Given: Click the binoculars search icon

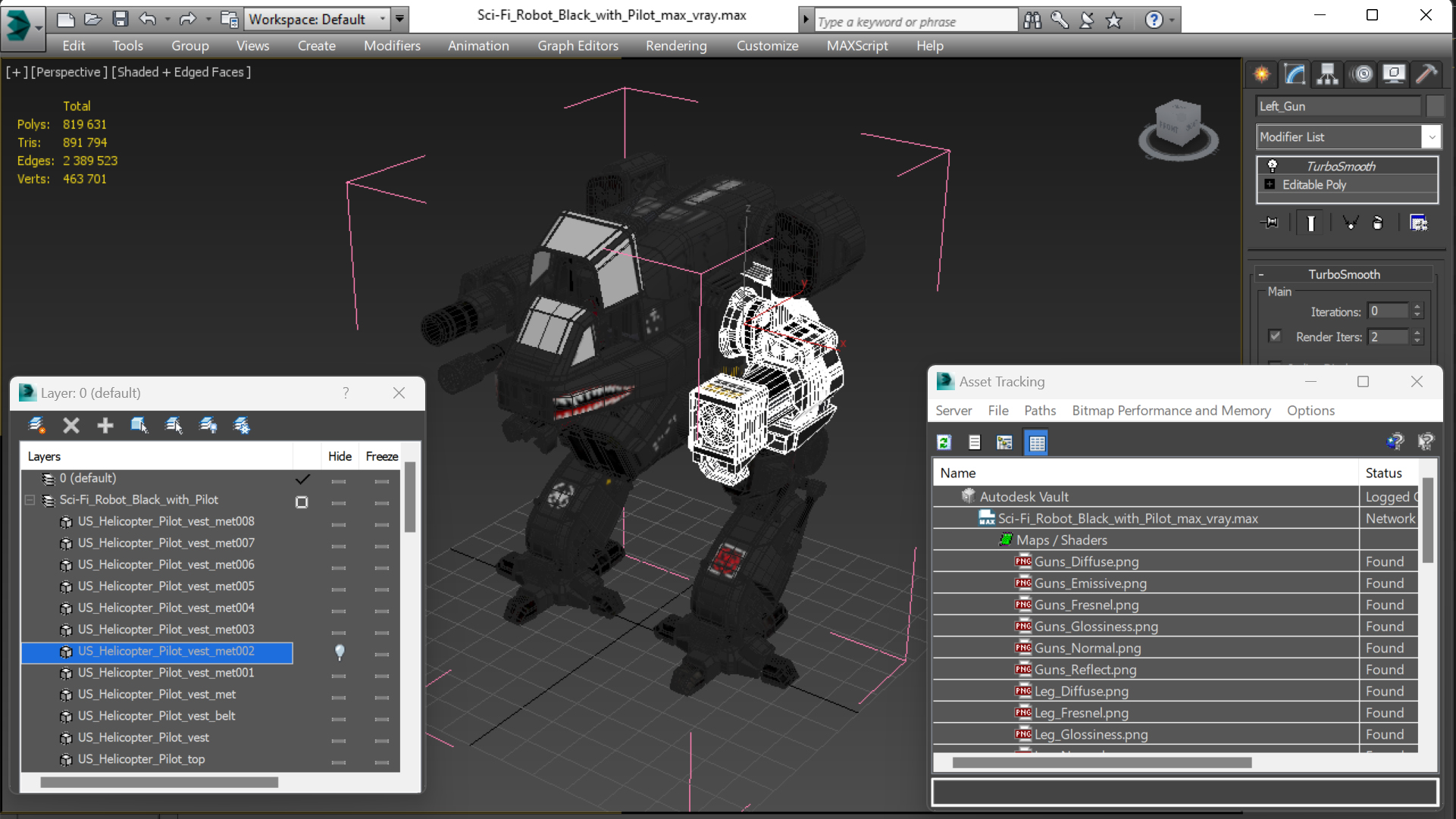Looking at the screenshot, I should point(1032,20).
